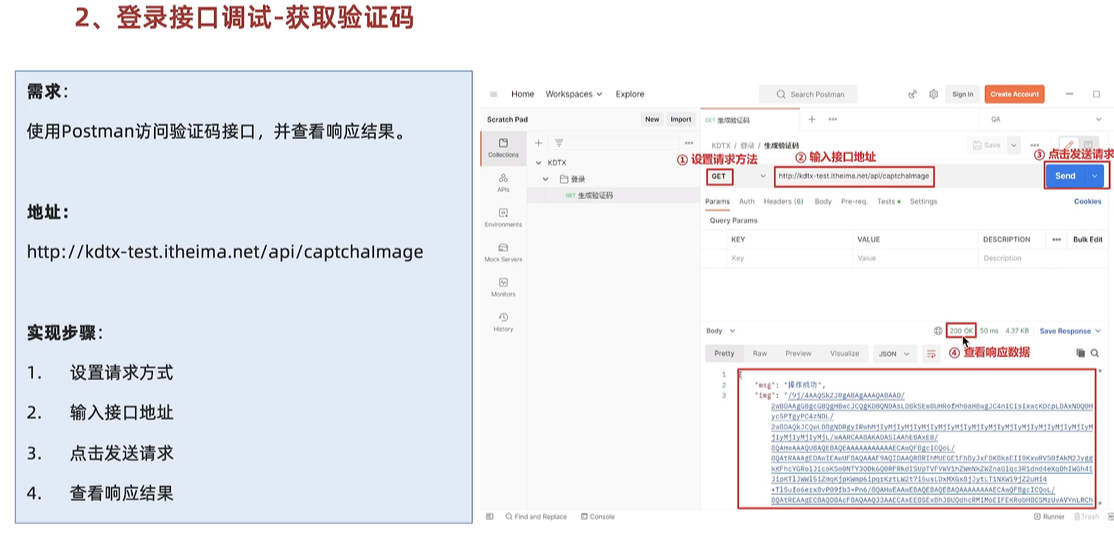Switch to the request Settings tab
This screenshot has width=1114, height=546.
pos(924,202)
